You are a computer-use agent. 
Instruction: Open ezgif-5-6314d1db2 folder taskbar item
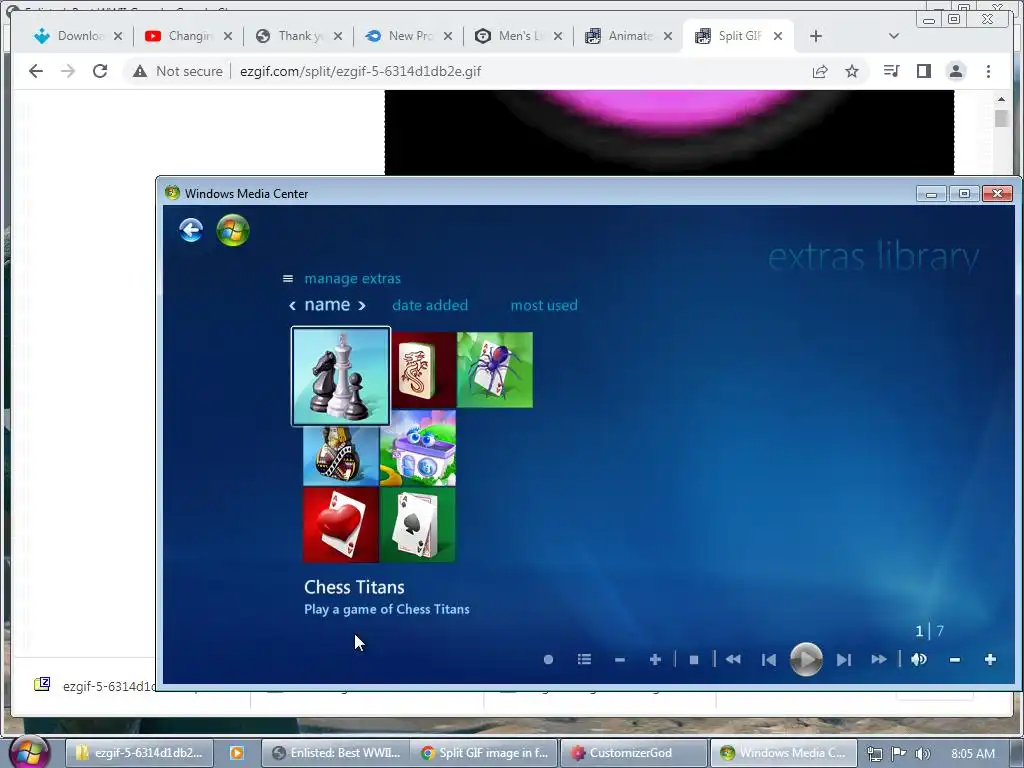[138, 753]
